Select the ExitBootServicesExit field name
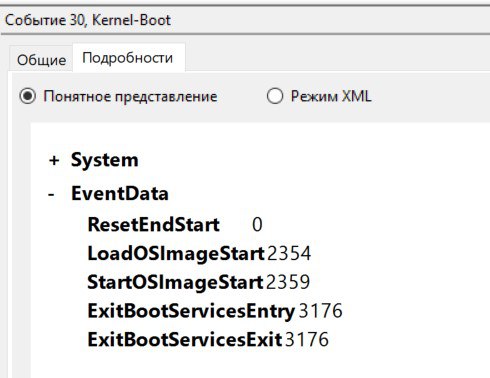Image resolution: width=490 pixels, height=378 pixels. (185, 340)
